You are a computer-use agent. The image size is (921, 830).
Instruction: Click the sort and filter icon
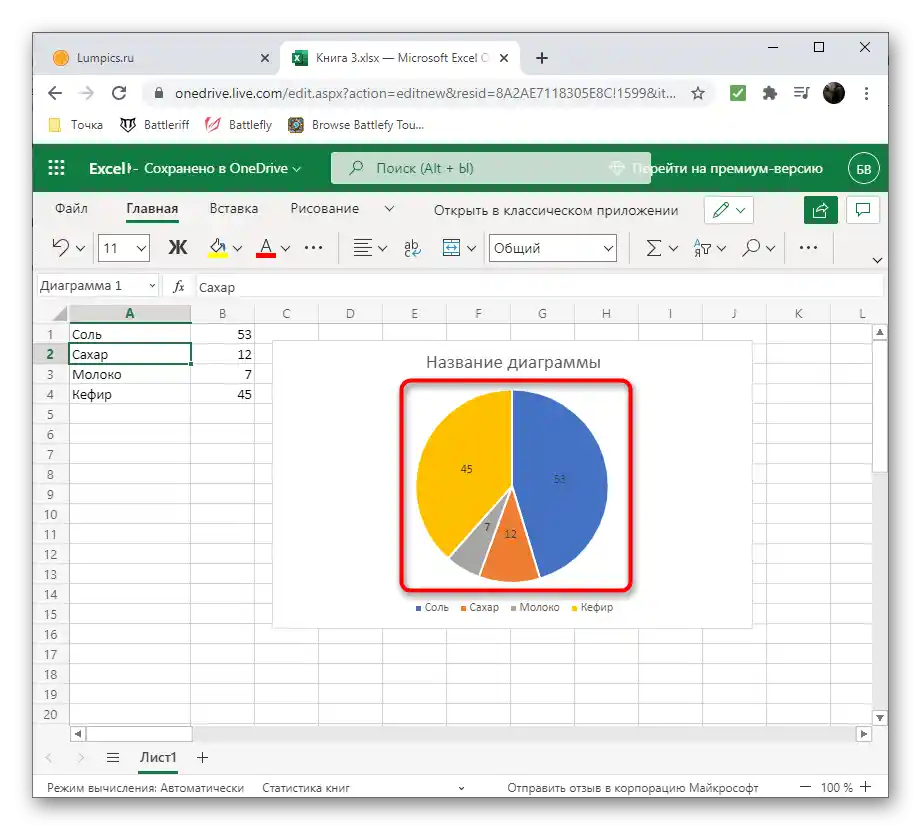(x=702, y=248)
